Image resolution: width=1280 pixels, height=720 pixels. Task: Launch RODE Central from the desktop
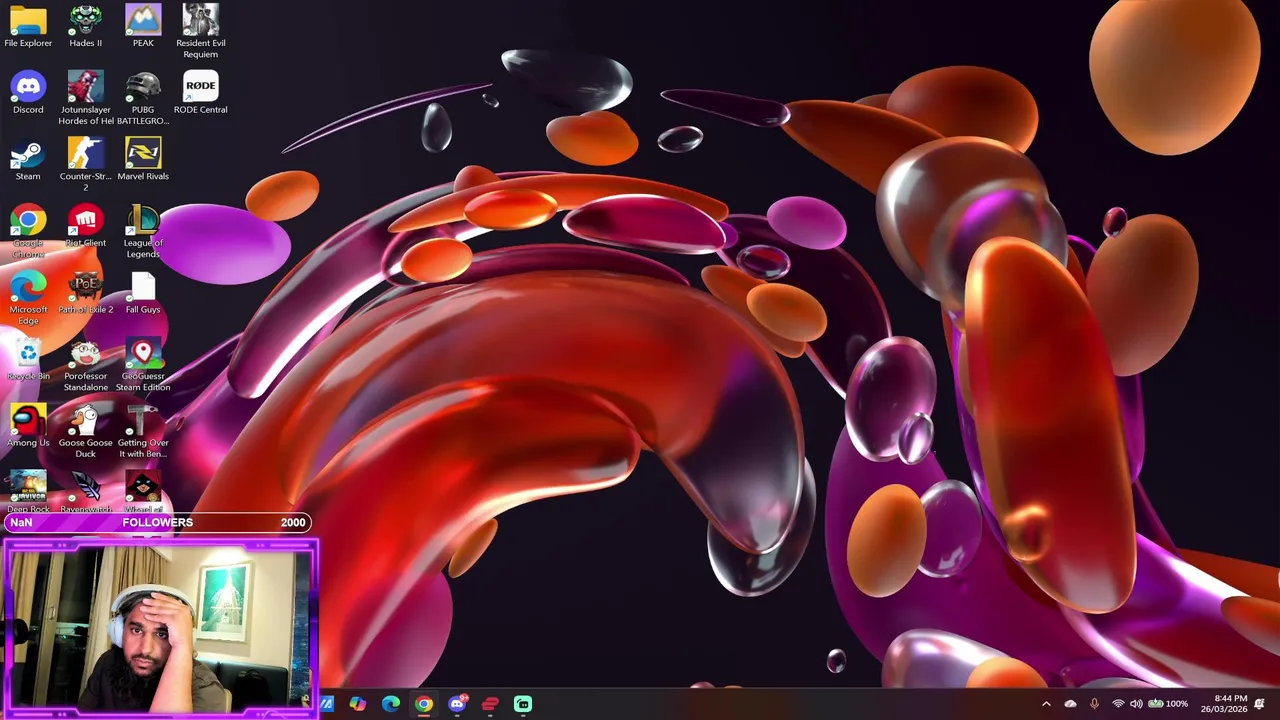pos(201,93)
